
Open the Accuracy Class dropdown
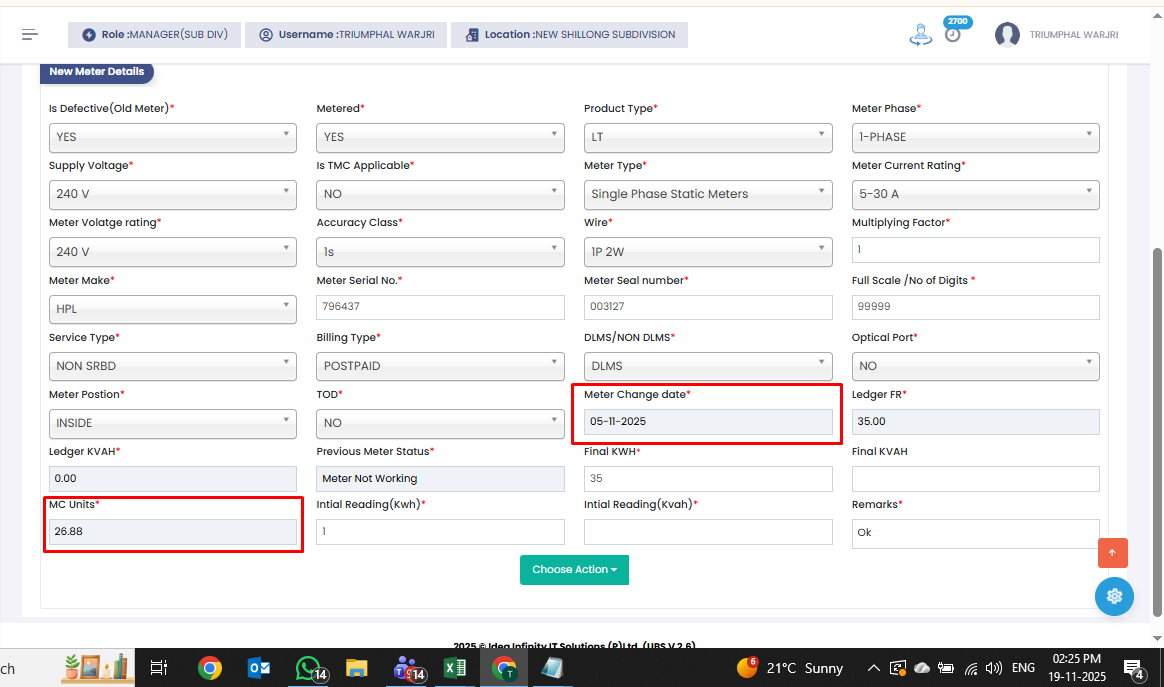coord(440,252)
